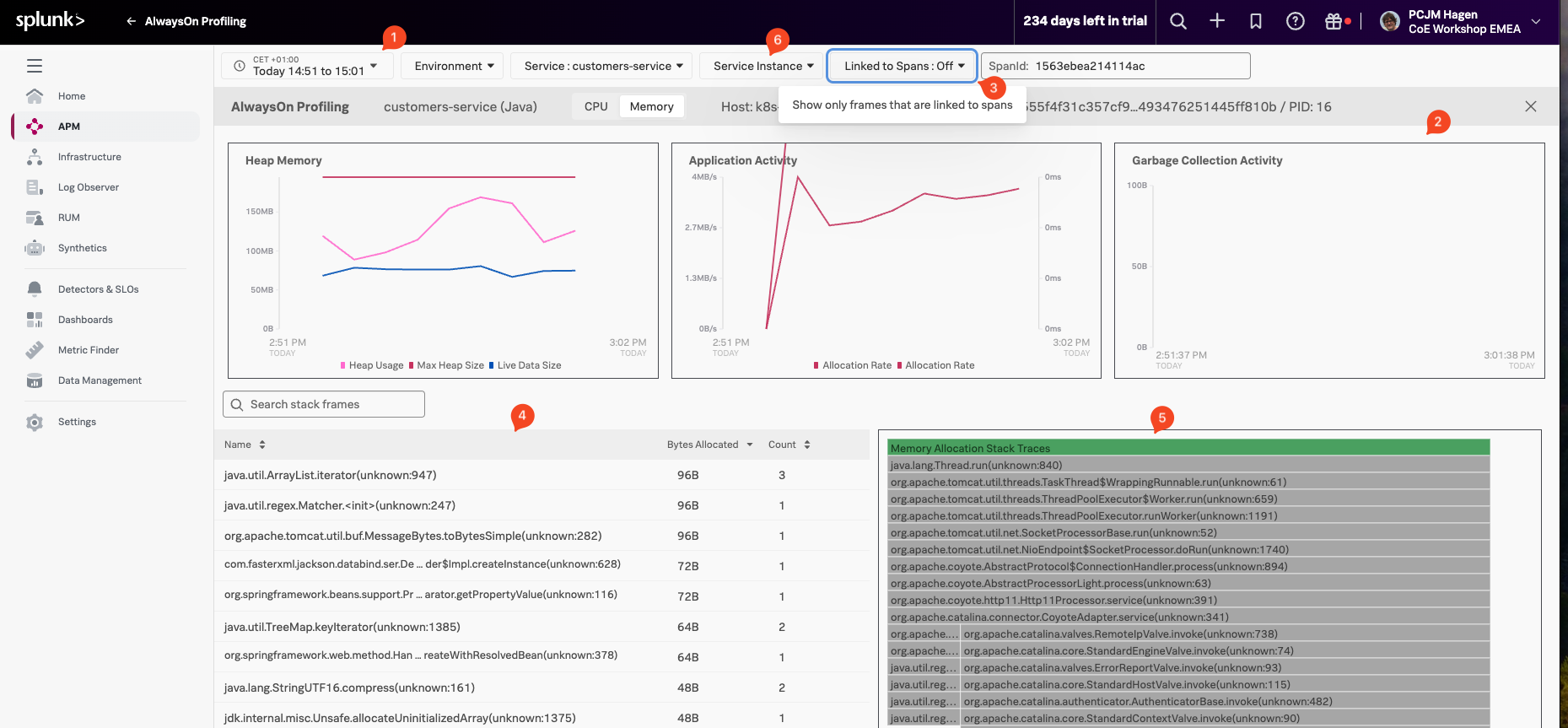1568x728 pixels.
Task: Toggle the Heap Usage legend series
Action: pos(372,365)
